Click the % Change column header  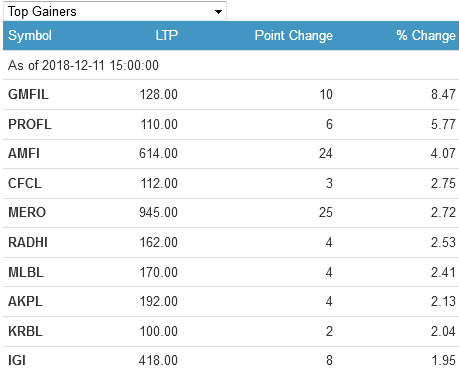426,35
